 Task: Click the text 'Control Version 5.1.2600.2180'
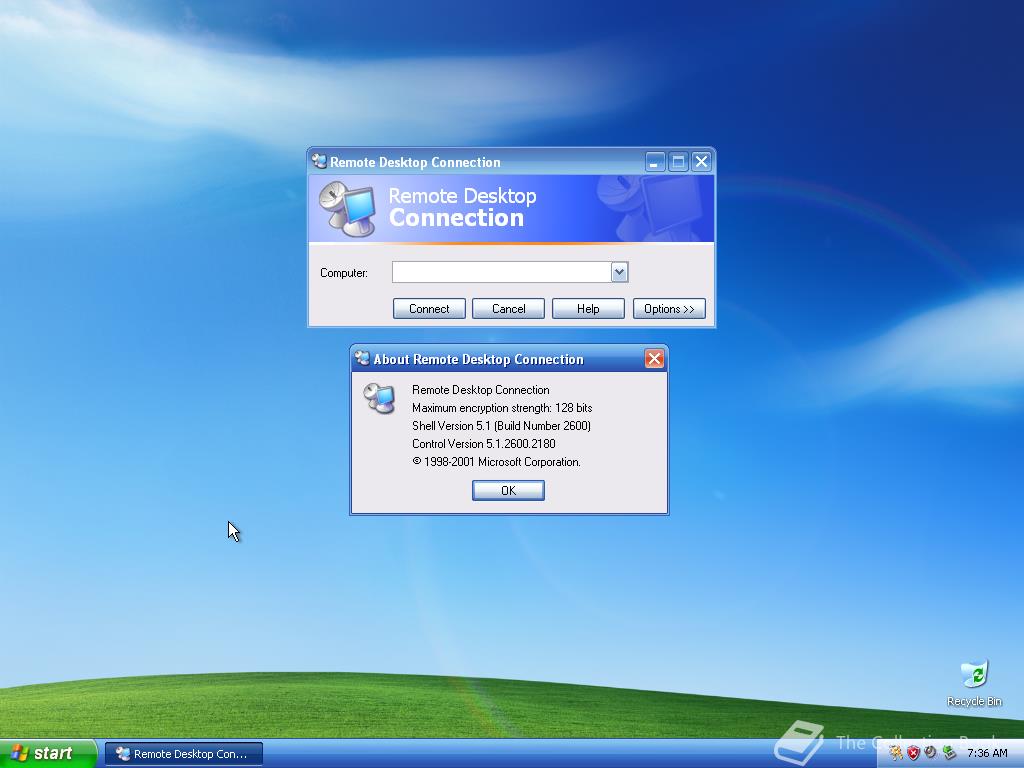(x=483, y=443)
